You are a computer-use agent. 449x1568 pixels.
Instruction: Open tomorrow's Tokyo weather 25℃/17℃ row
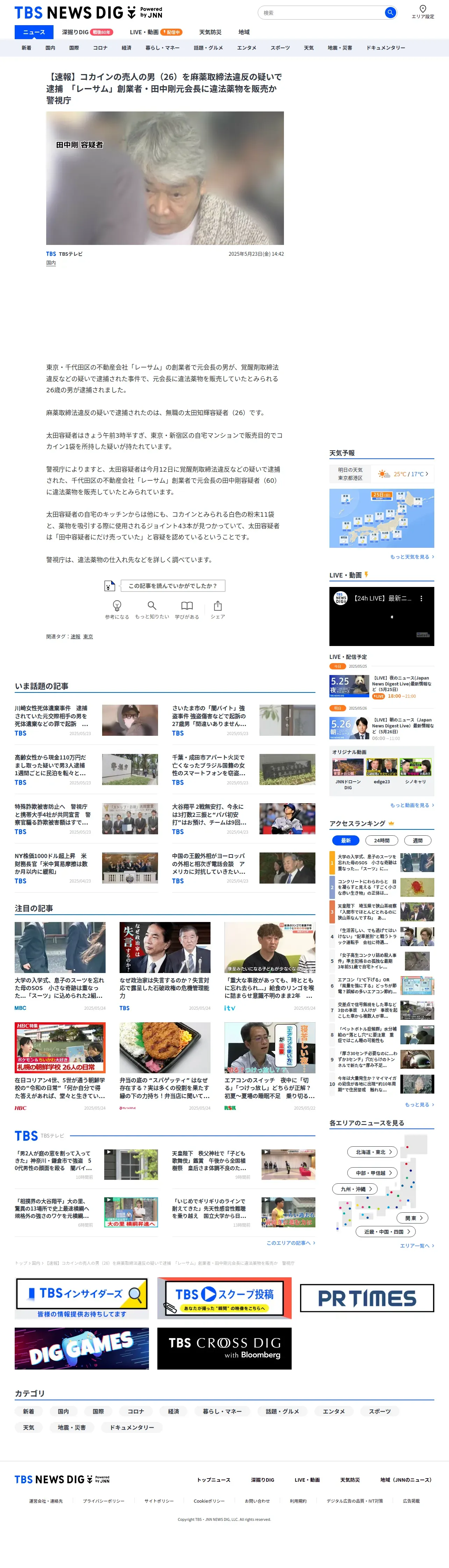[382, 473]
